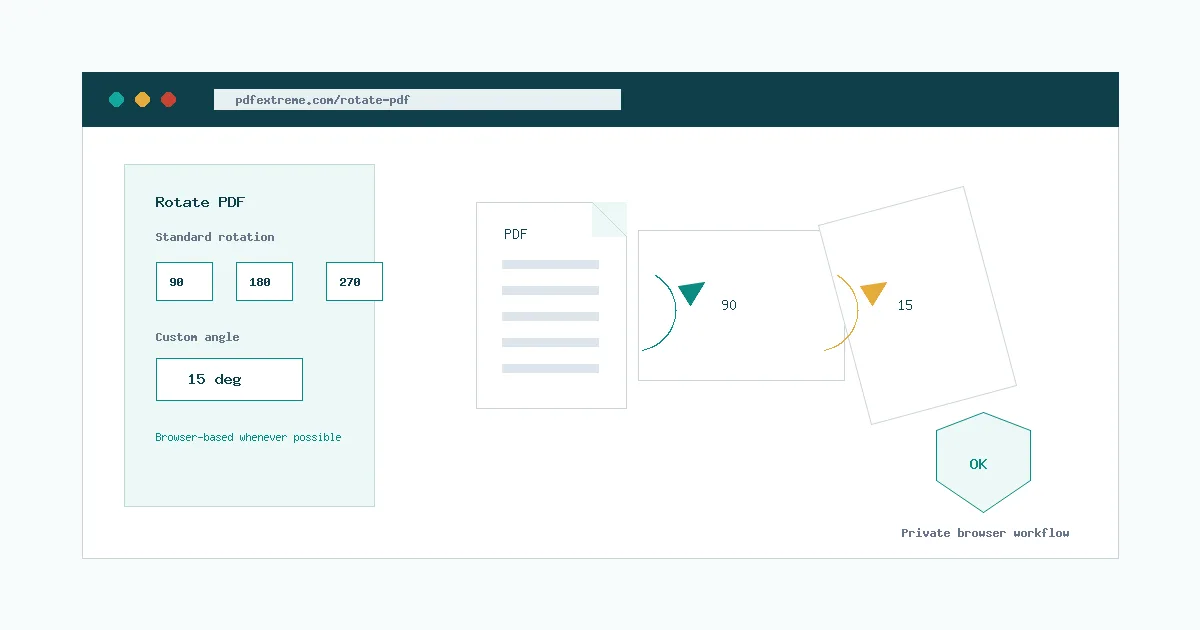The image size is (1200, 630).
Task: Select the 180 degree rotation option
Action: pyautogui.click(x=264, y=282)
